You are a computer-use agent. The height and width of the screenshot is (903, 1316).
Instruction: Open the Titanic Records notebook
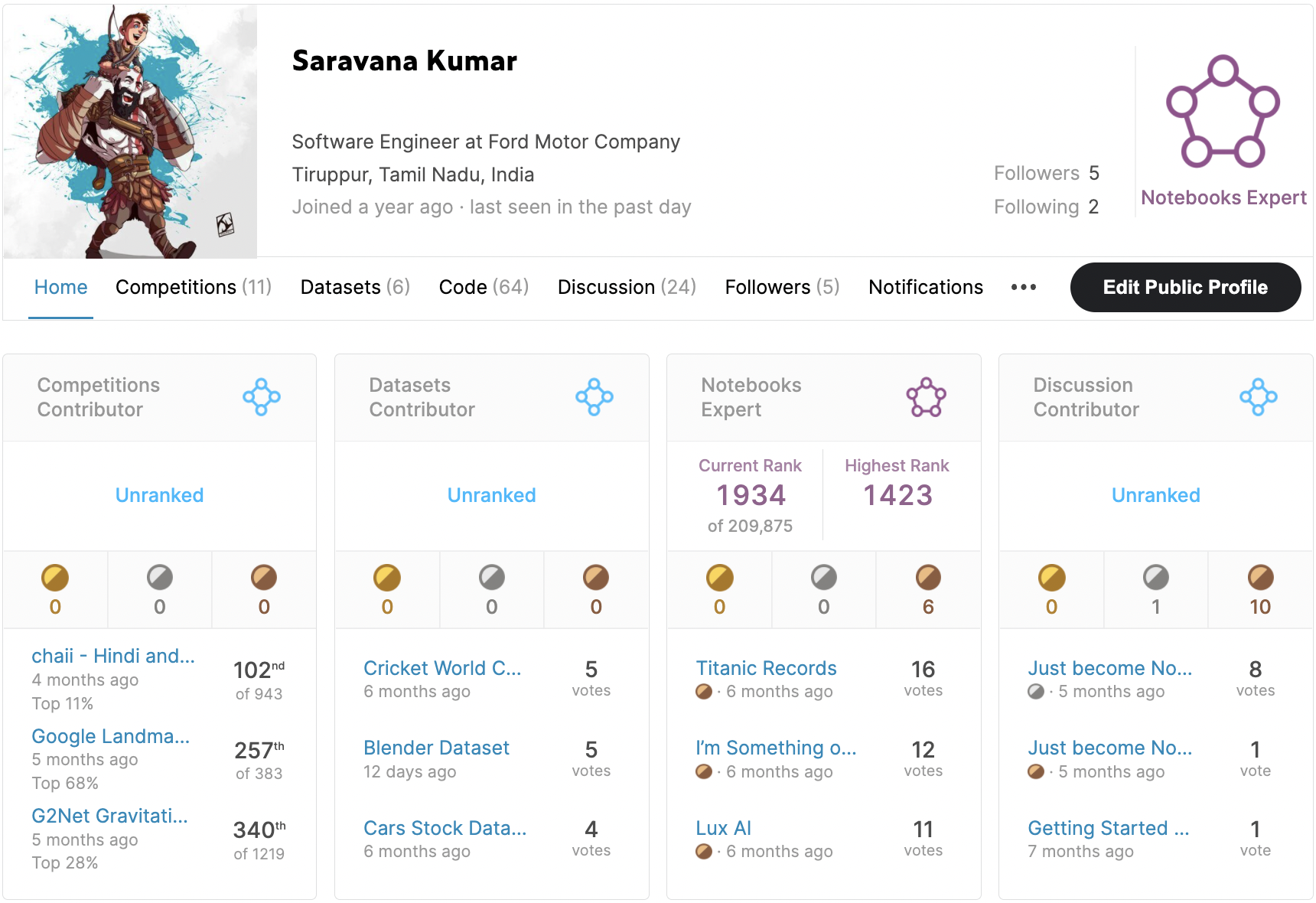[x=766, y=668]
